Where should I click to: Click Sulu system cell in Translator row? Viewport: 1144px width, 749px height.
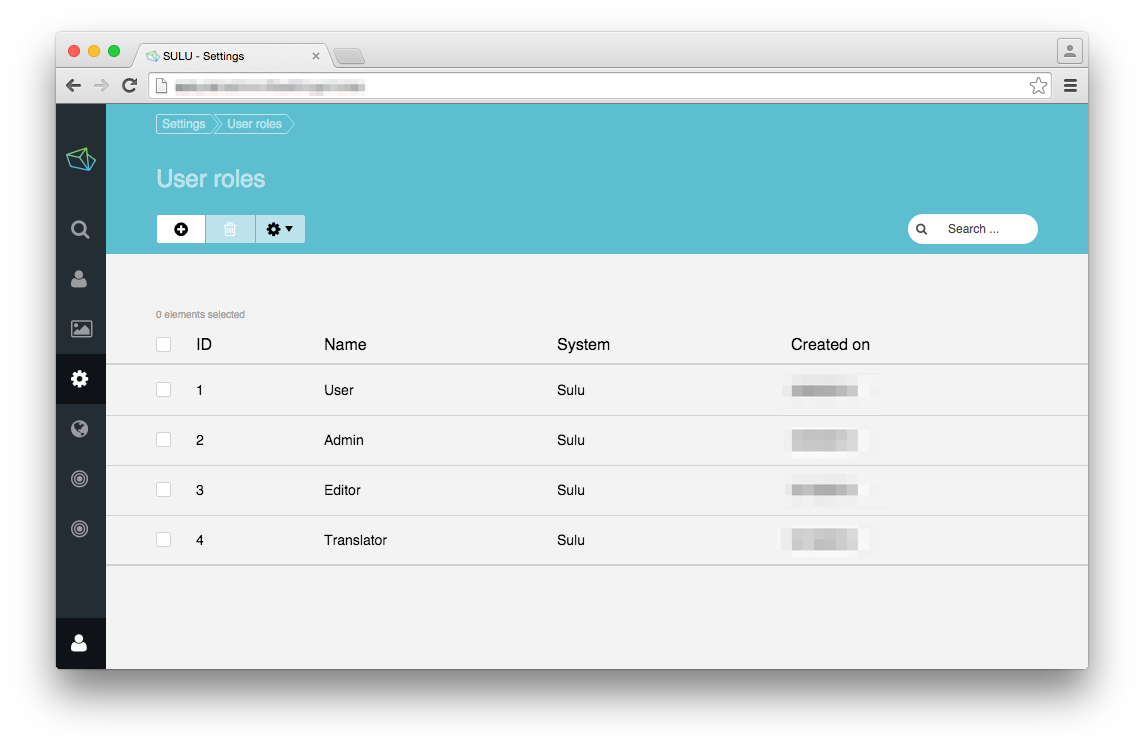click(x=571, y=540)
